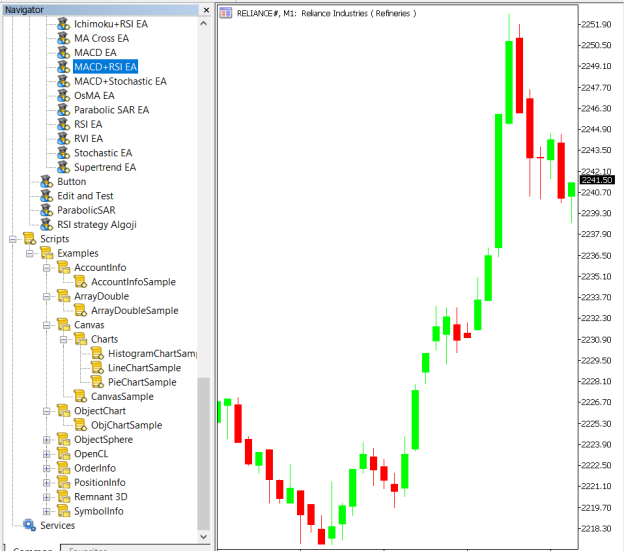Click the Edit and Test advisor icon
The width and height of the screenshot is (624, 552).
(47, 196)
